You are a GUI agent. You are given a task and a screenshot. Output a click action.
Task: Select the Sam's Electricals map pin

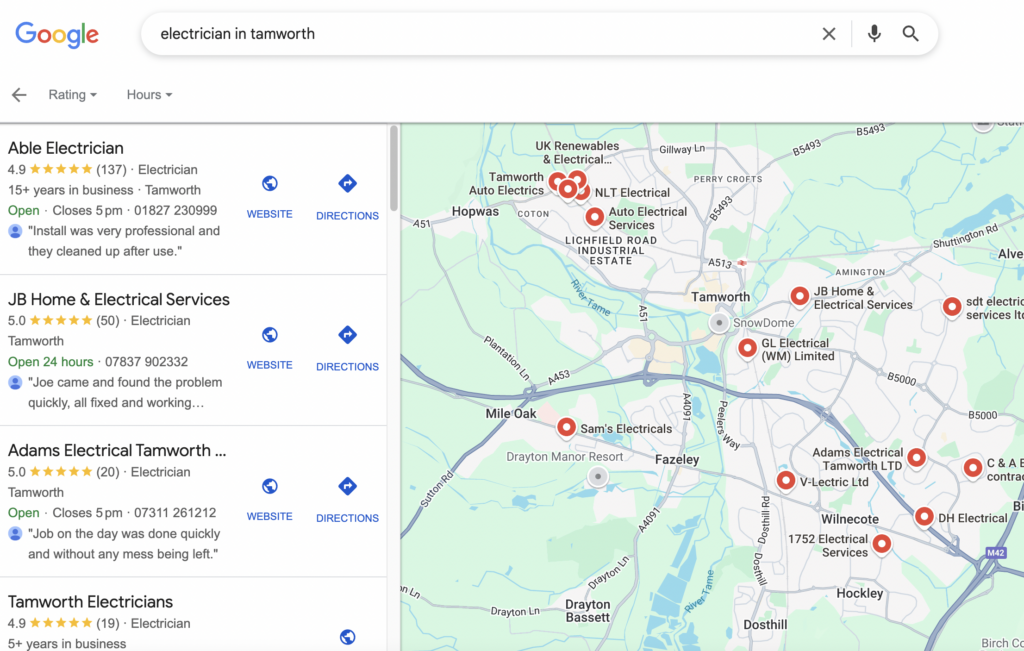566,427
